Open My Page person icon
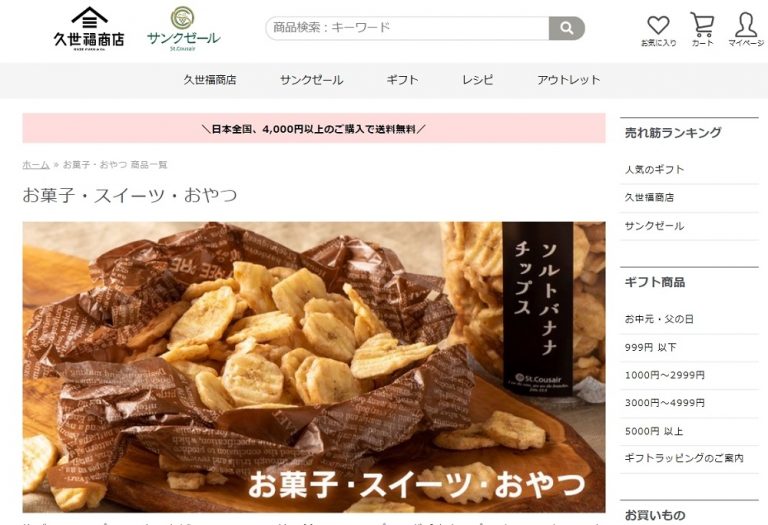Viewport: 768px width, 525px height. (x=745, y=29)
